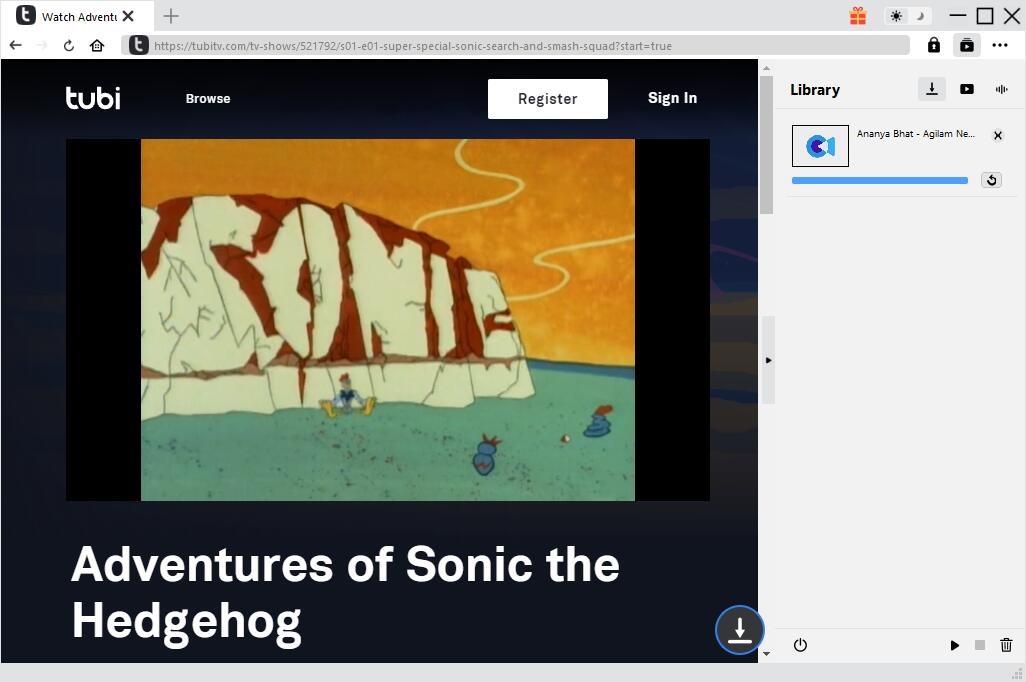Open a new tab with plus
This screenshot has height=682, width=1026.
point(171,16)
